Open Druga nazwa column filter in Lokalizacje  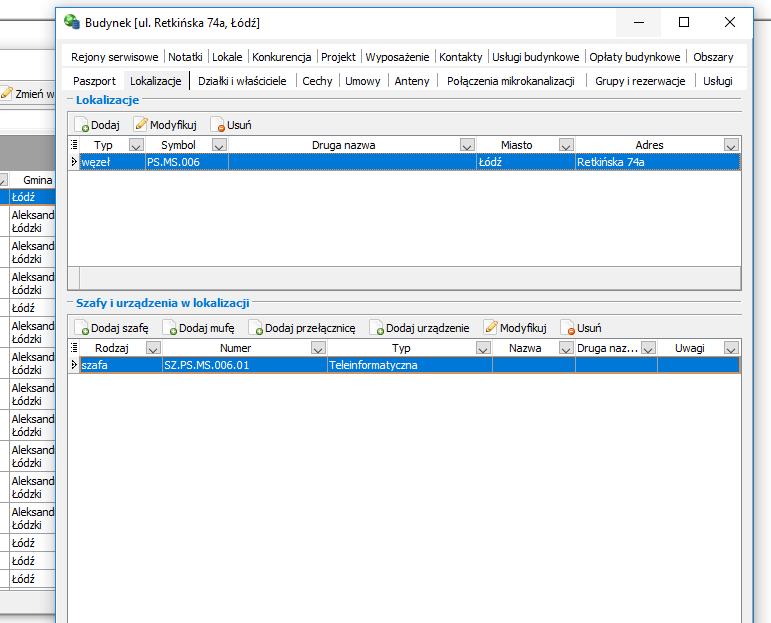467,145
